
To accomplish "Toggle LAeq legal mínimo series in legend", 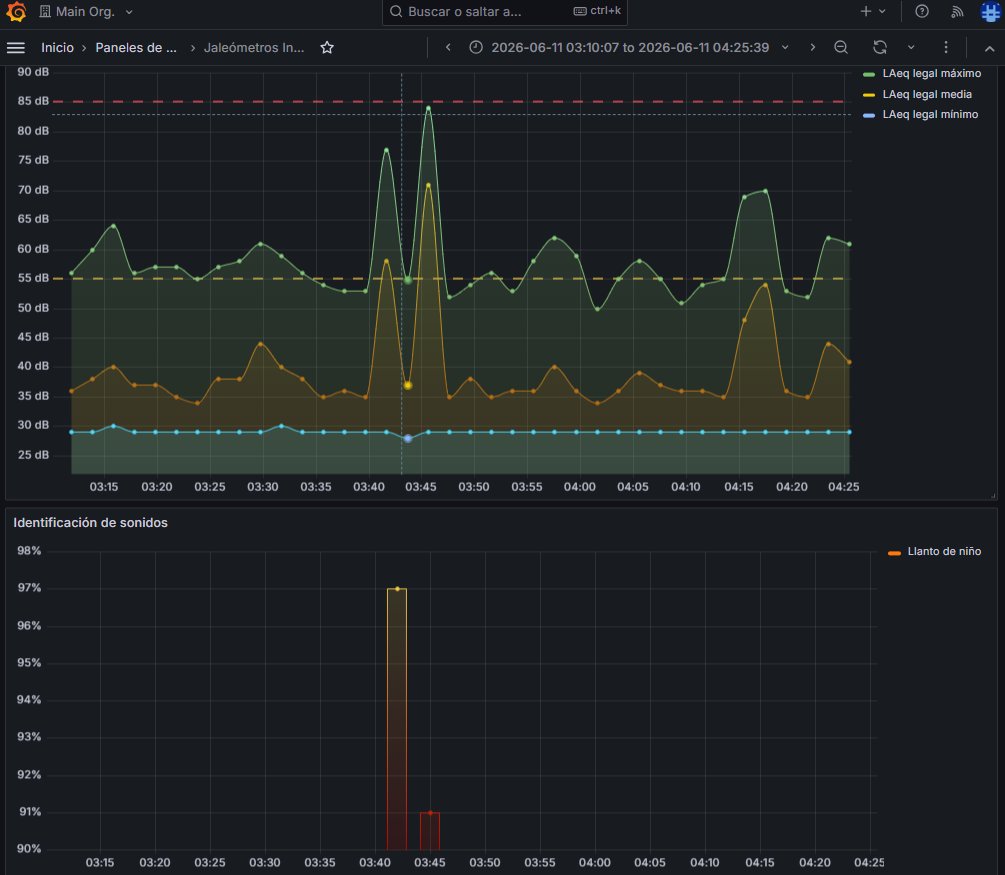I will pyautogui.click(x=930, y=115).
